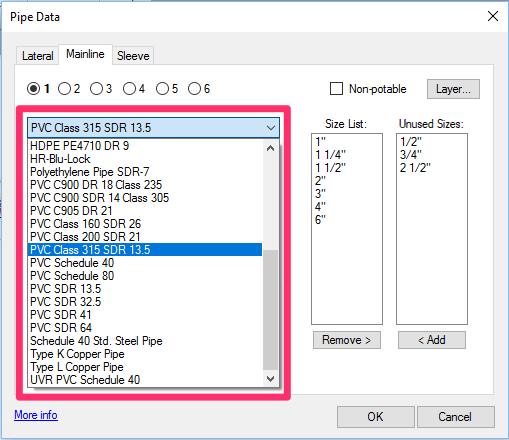Select 3/4" in Unused Sizes

pyautogui.click(x=432, y=155)
